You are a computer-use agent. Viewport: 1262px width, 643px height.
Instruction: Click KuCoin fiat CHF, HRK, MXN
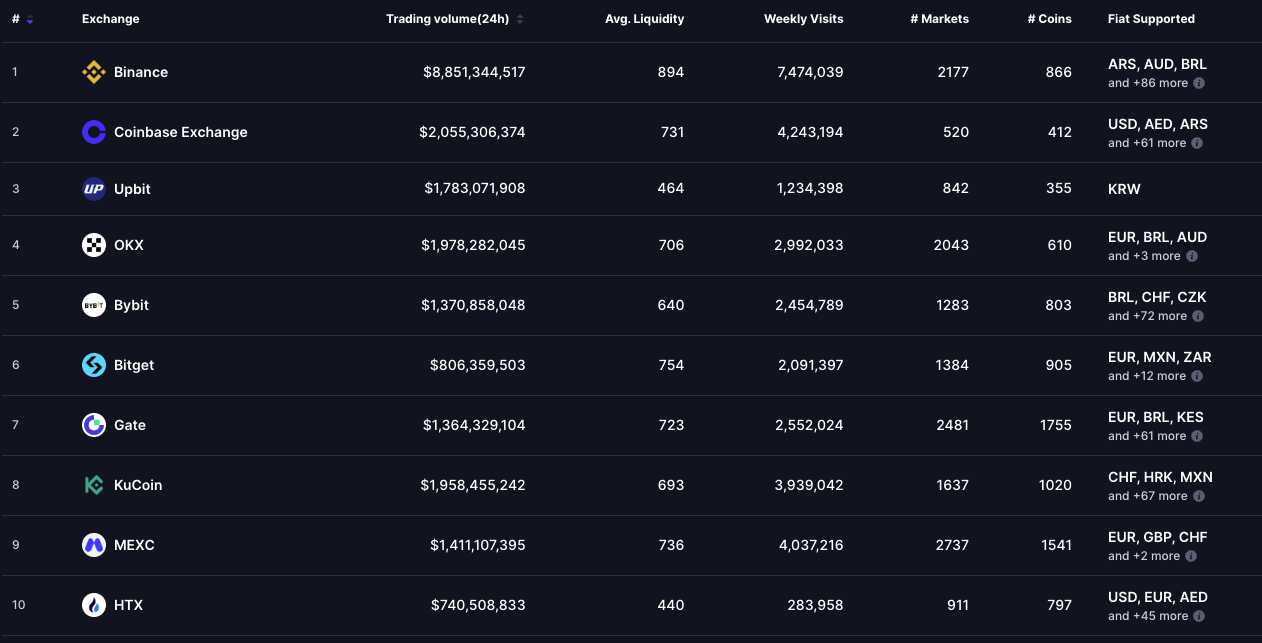click(1160, 477)
